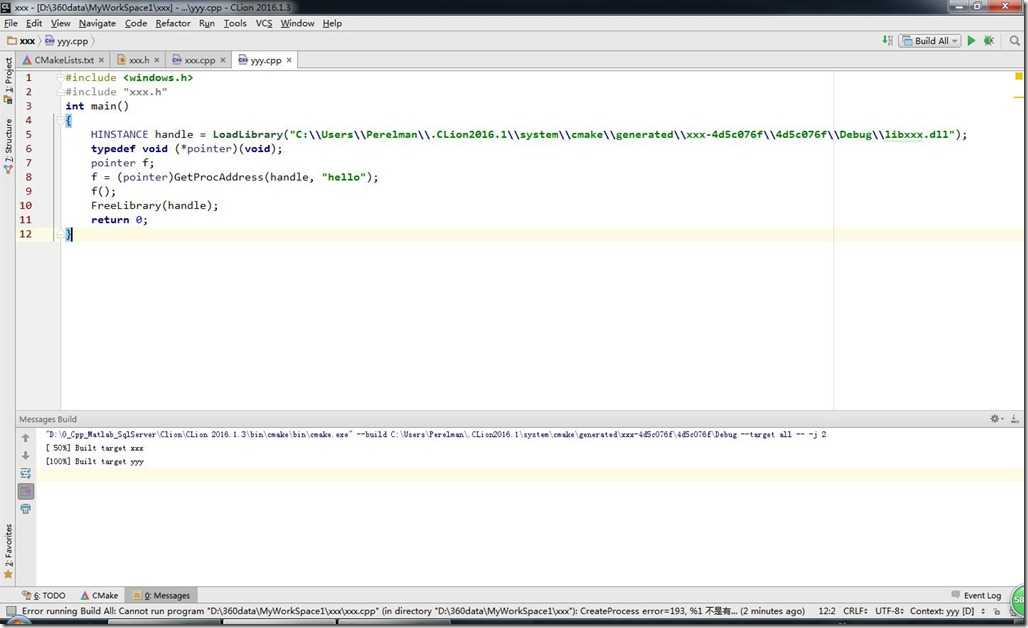Click the 12:2 cursor position indicator
The width and height of the screenshot is (1028, 628).
click(x=827, y=611)
